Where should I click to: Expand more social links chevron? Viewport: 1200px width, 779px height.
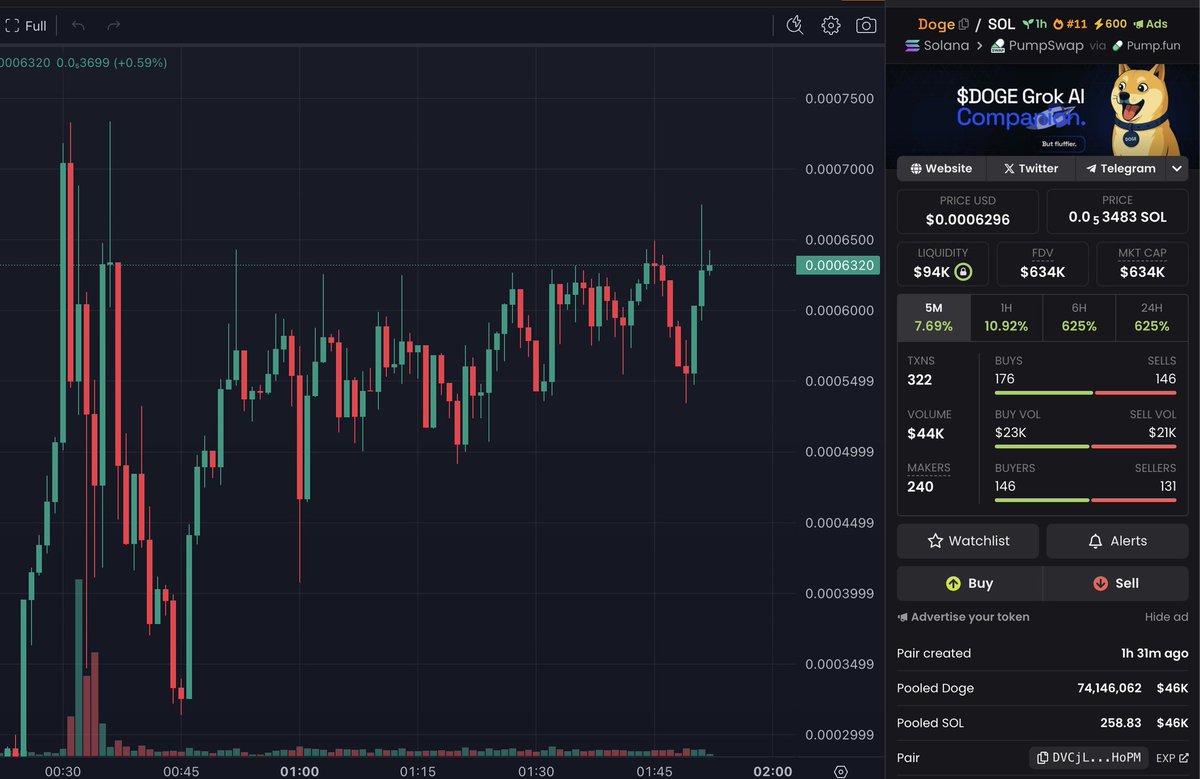pyautogui.click(x=1177, y=169)
